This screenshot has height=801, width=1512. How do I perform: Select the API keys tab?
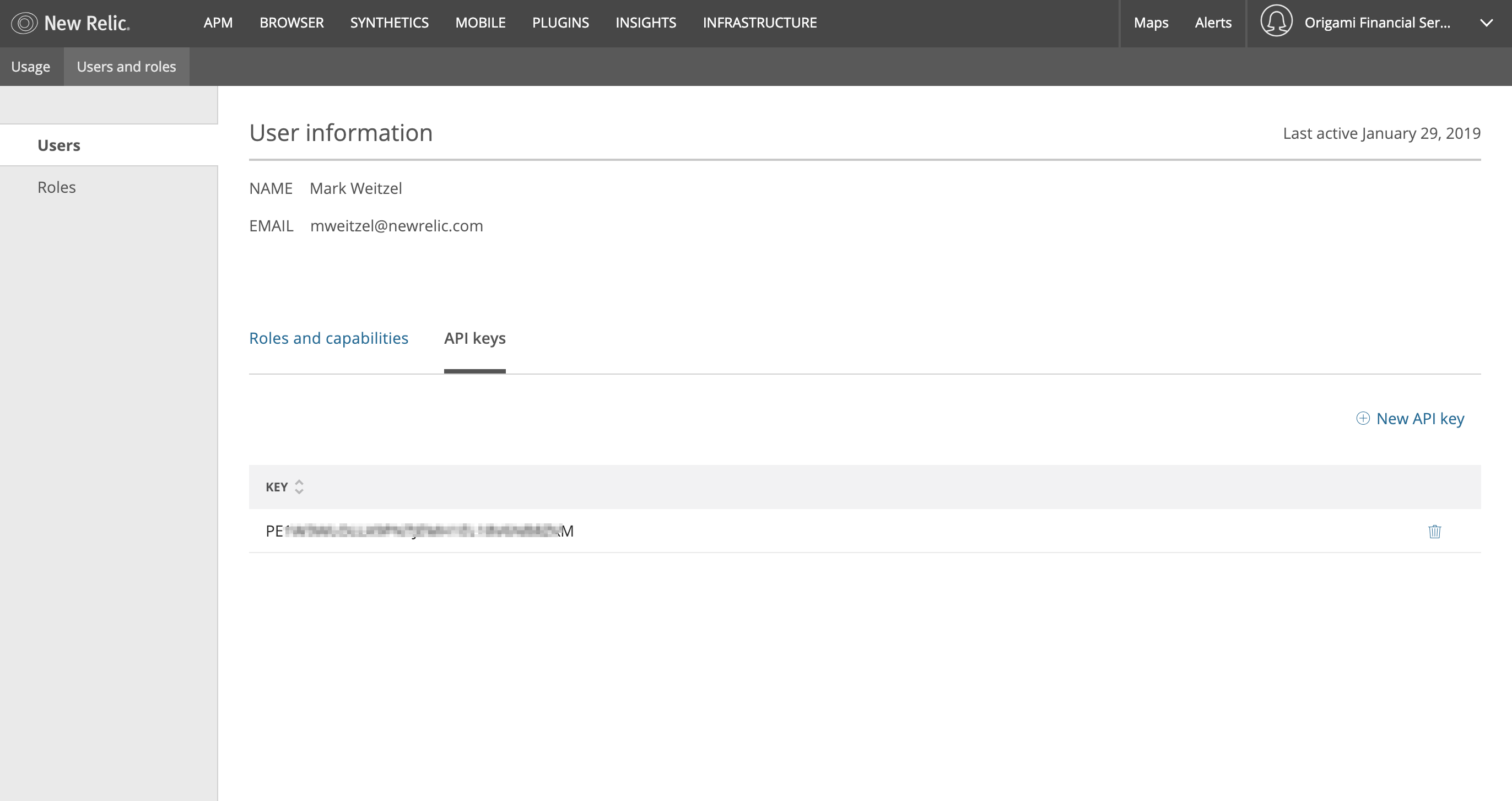[474, 338]
